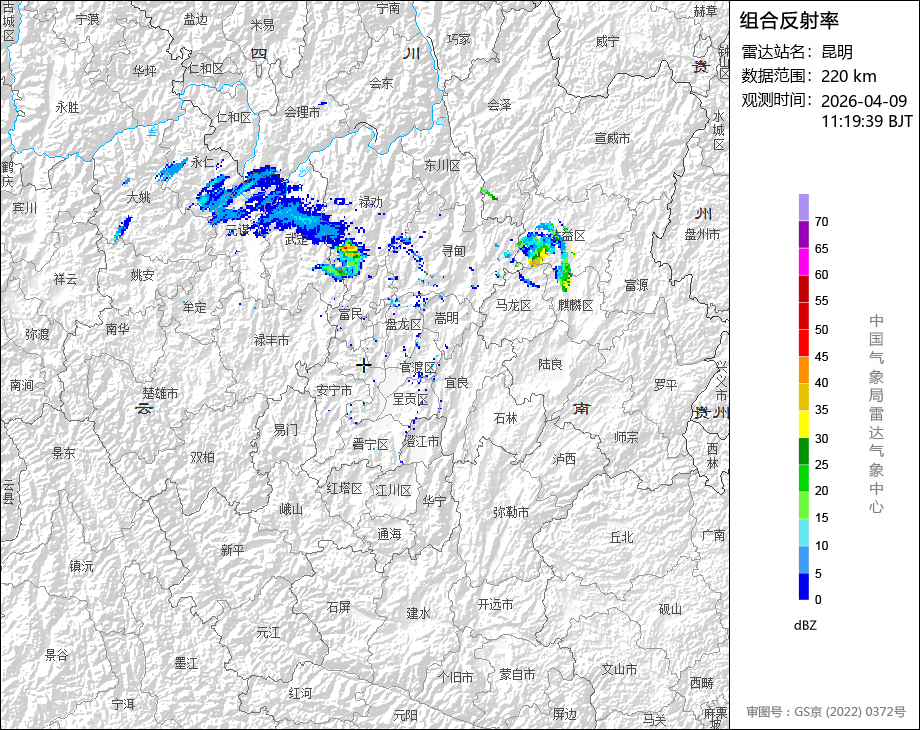Click the time 11:19:39 BJT
Image resolution: width=920 pixels, height=730 pixels.
point(867,121)
